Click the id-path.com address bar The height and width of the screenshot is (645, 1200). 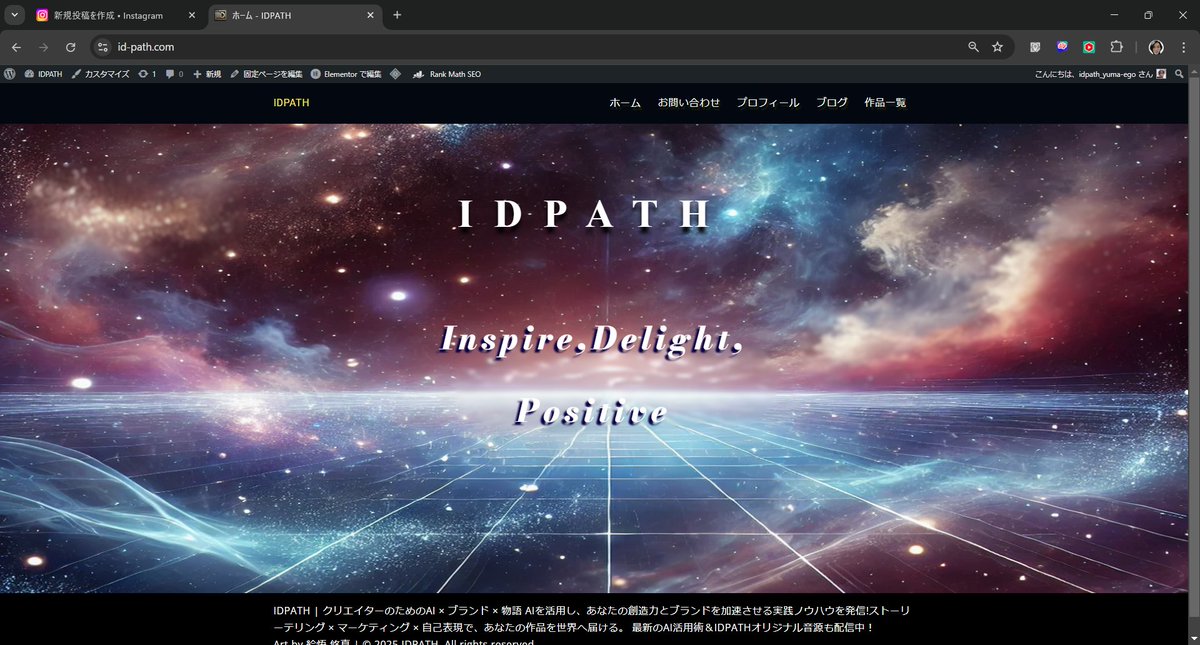coord(552,47)
